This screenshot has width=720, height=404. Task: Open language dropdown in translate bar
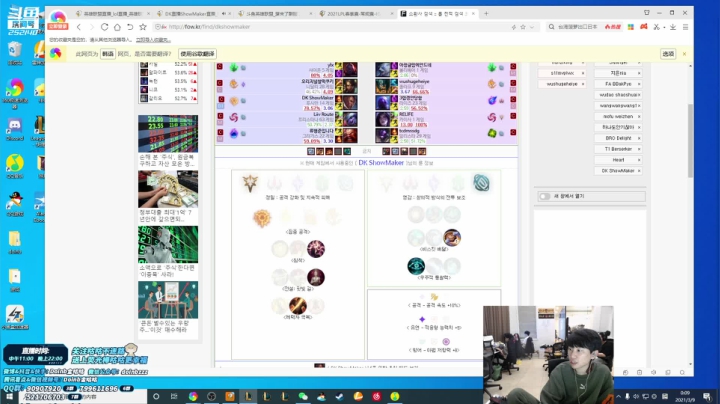[108, 54]
